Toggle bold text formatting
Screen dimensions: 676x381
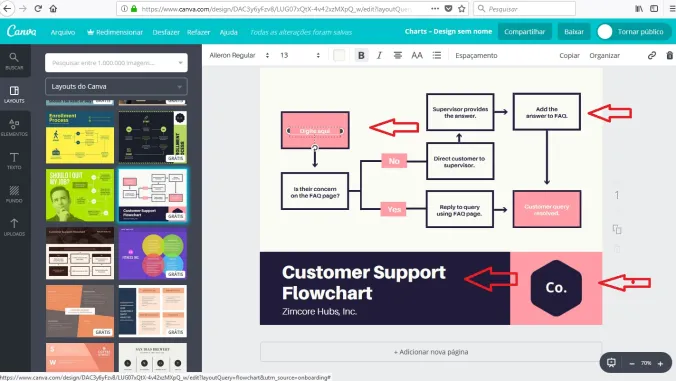pos(361,55)
